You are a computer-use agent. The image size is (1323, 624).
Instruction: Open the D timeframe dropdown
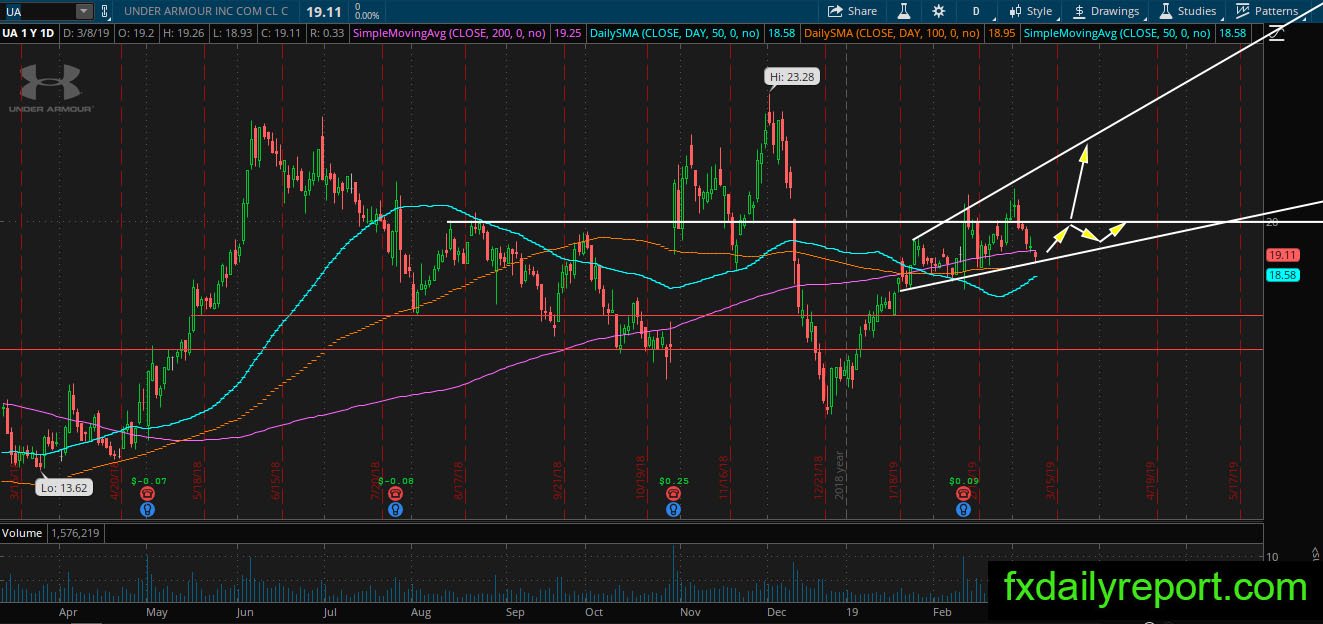[975, 11]
